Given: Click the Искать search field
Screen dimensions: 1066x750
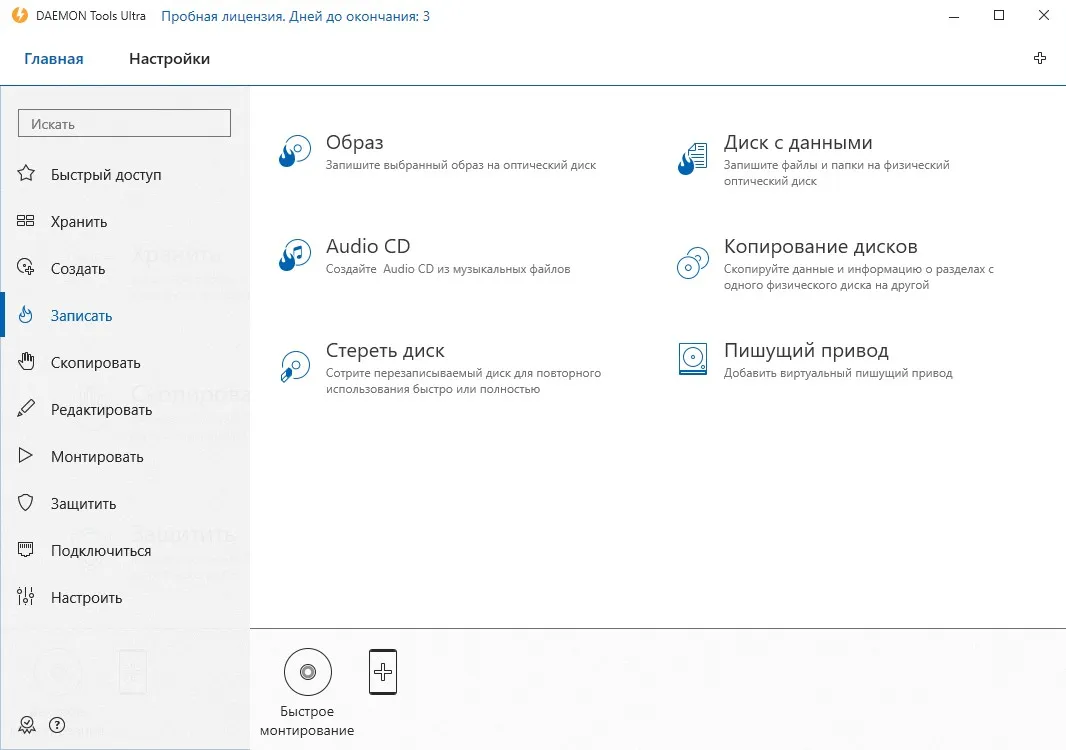Looking at the screenshot, I should (x=124, y=123).
